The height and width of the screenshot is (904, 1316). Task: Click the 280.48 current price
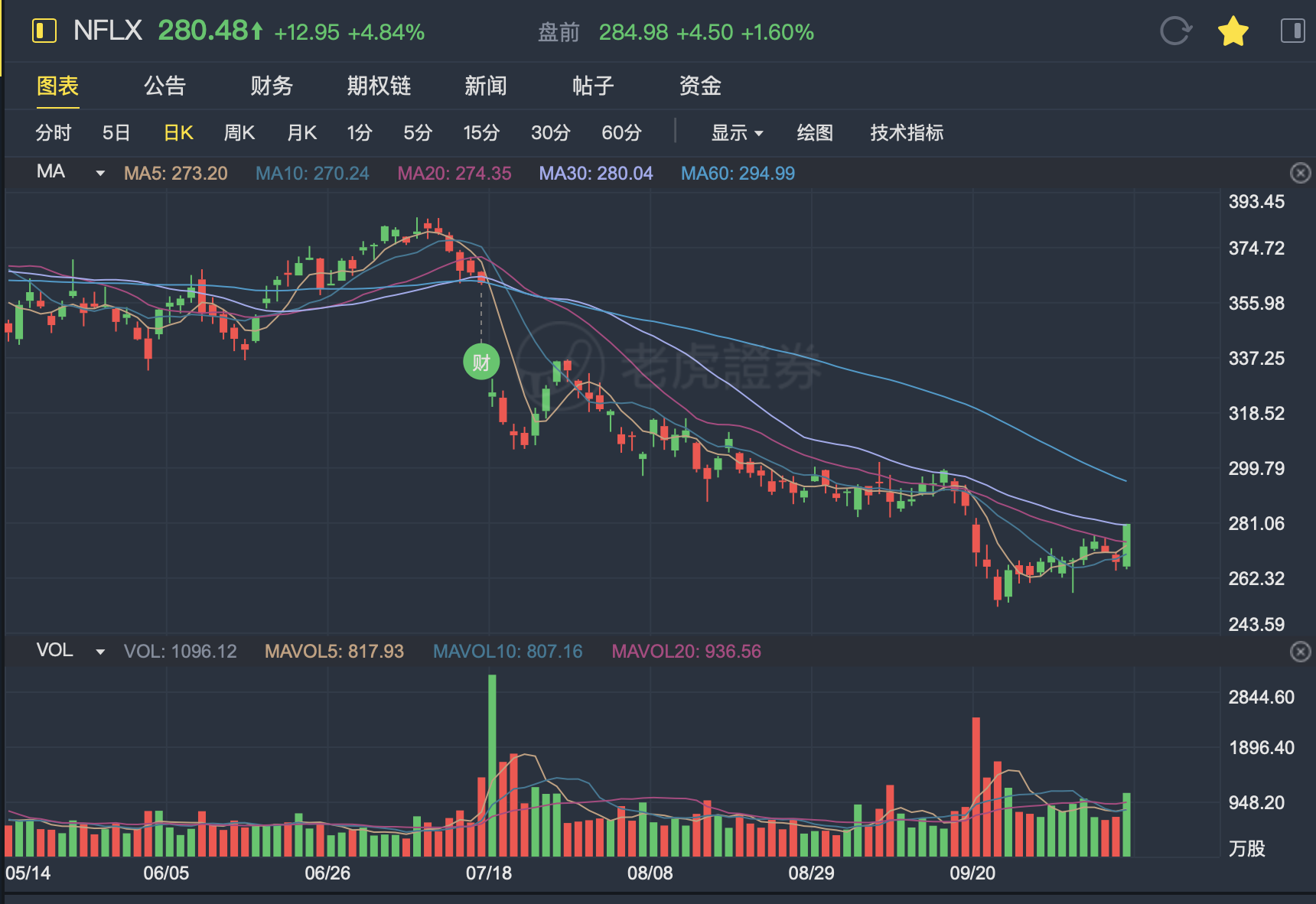tap(203, 31)
